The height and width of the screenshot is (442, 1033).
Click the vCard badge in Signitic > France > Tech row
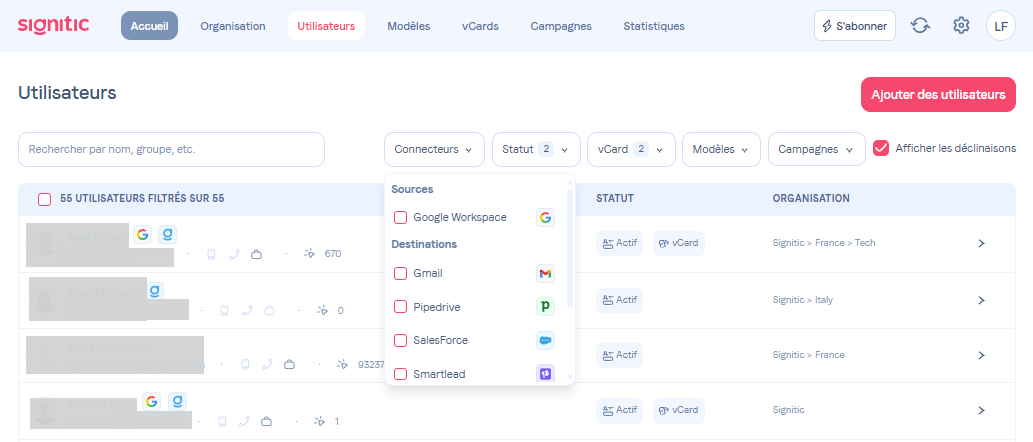[679, 243]
